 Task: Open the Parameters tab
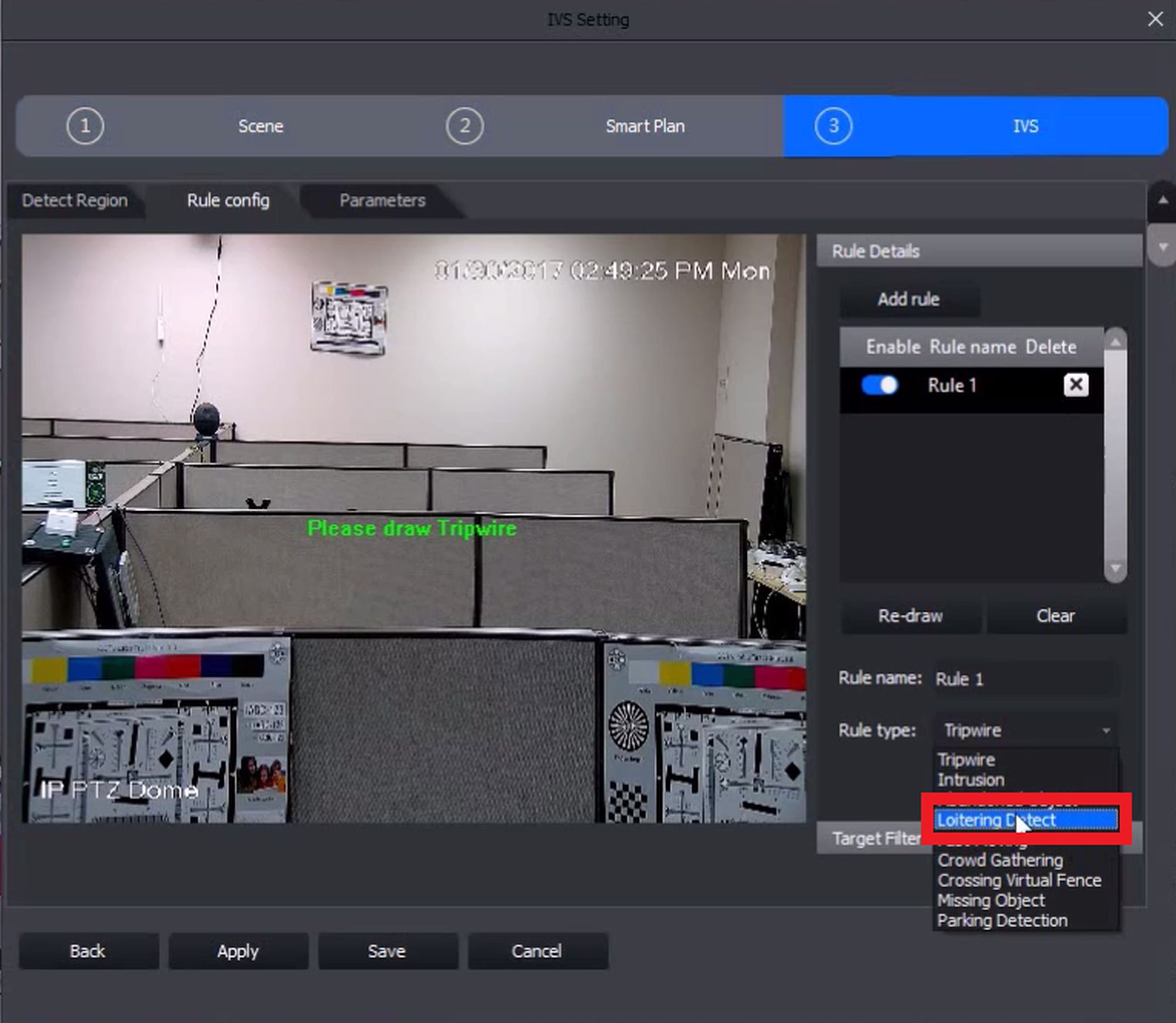click(x=382, y=201)
